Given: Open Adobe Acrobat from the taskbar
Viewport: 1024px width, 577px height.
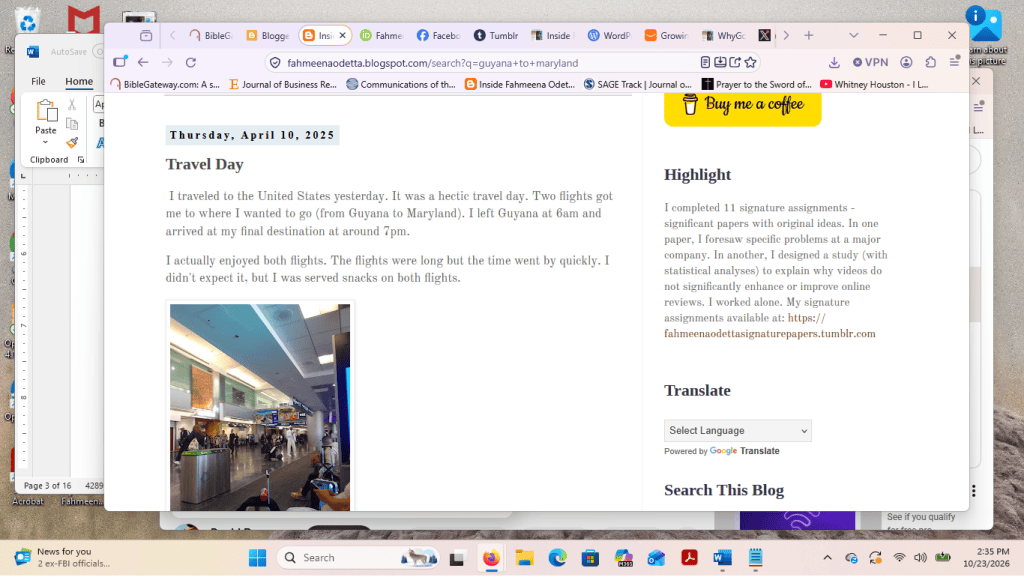Looking at the screenshot, I should pos(689,558).
